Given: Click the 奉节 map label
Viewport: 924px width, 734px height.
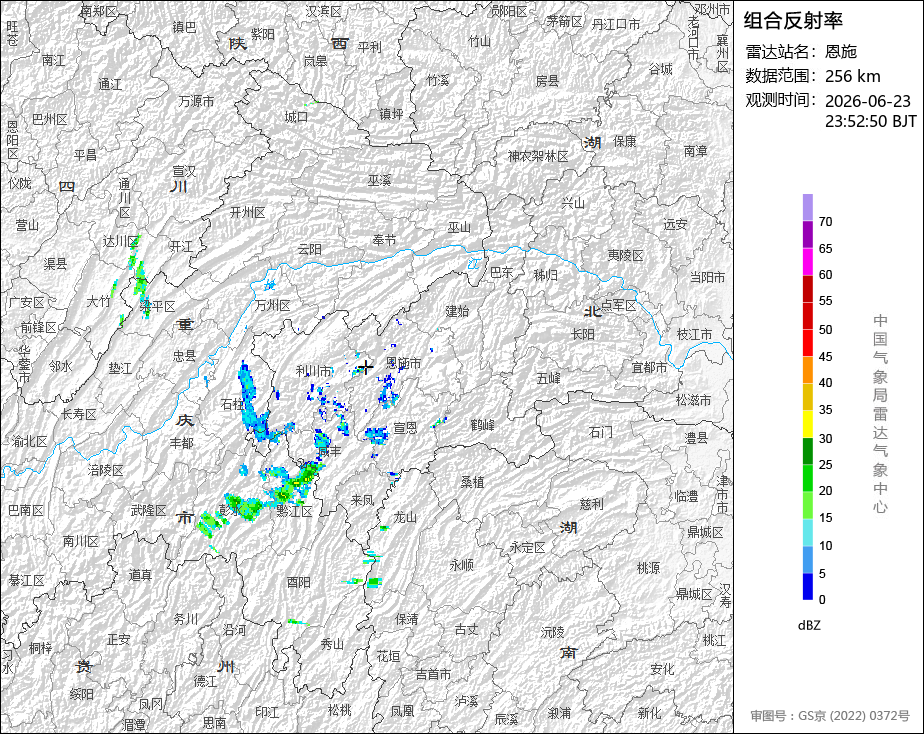Looking at the screenshot, I should [385, 240].
